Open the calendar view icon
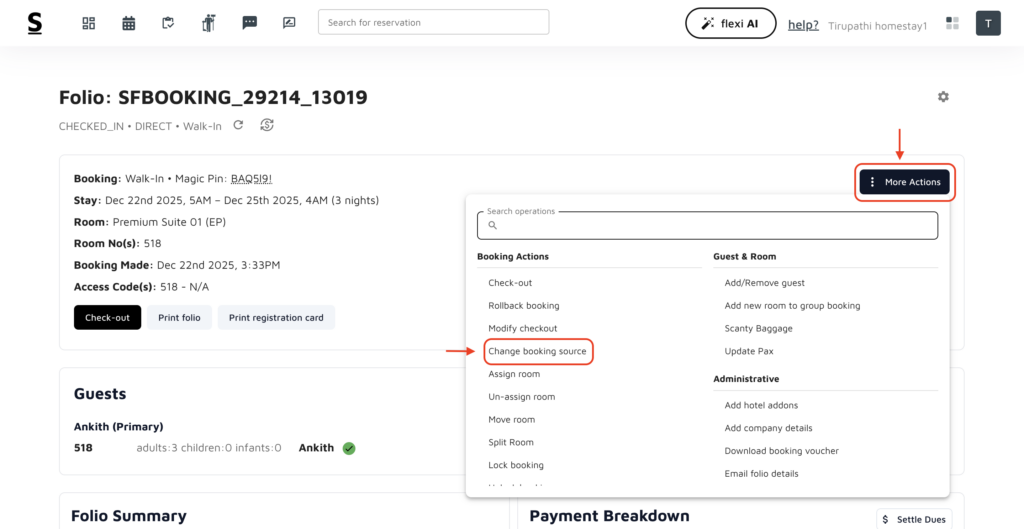The height and width of the screenshot is (529, 1024). [129, 23]
